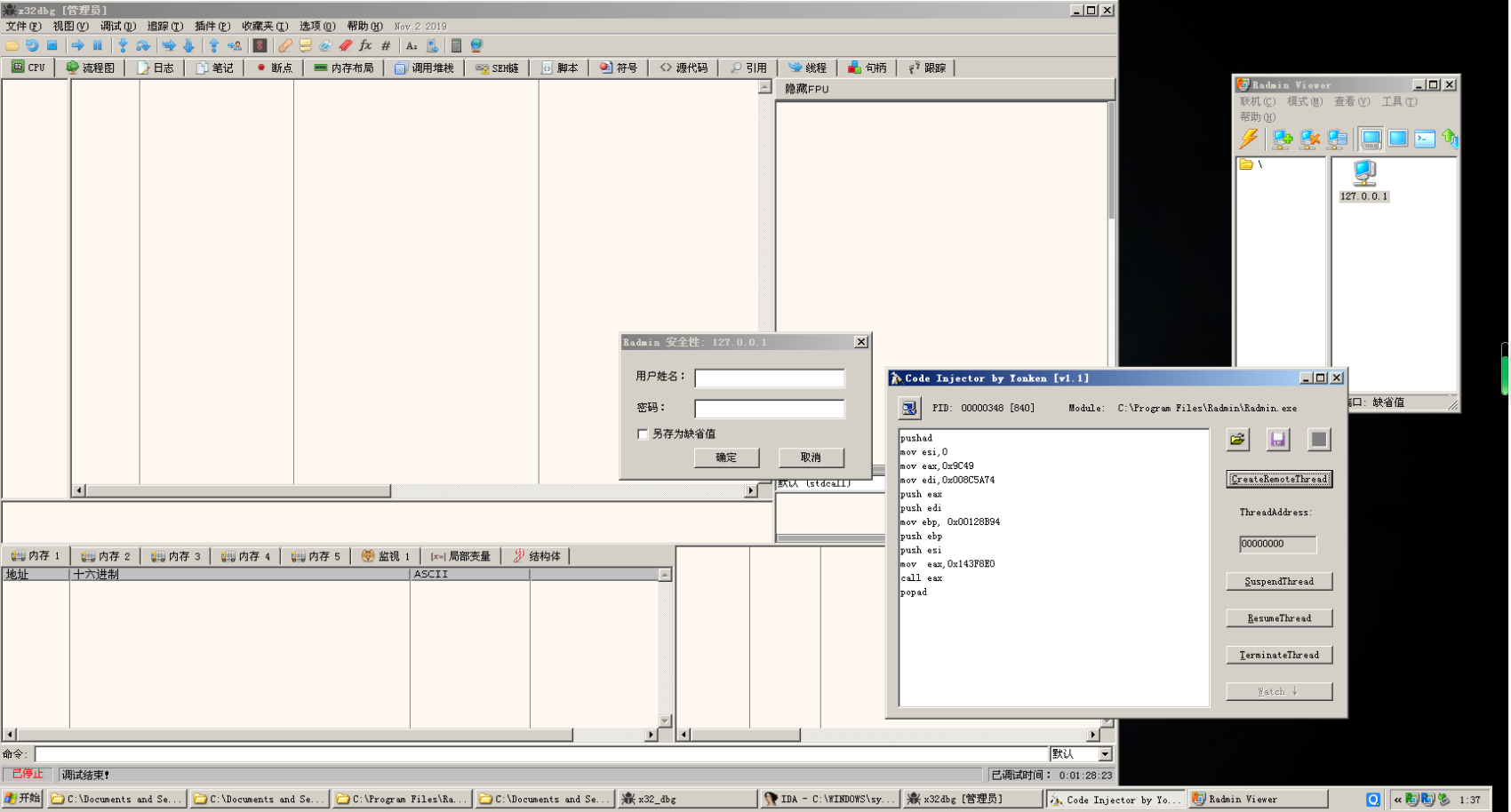Viewport: 1511px width, 812px height.
Task: Click the lightning connect icon in Radmin Viewer
Action: click(x=1249, y=139)
